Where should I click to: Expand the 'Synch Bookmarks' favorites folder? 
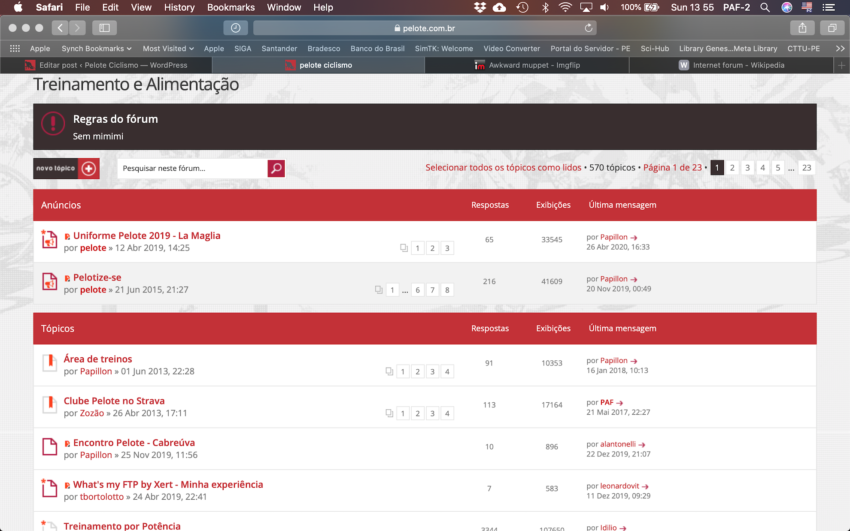pyautogui.click(x=97, y=48)
